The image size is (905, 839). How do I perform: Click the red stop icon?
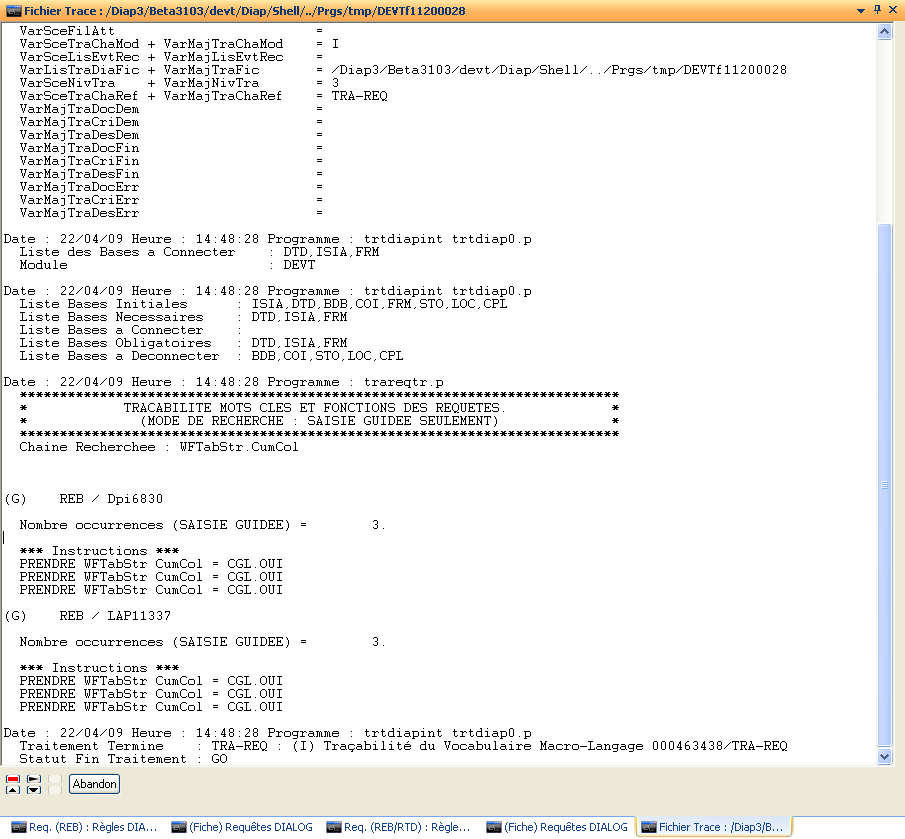13,778
